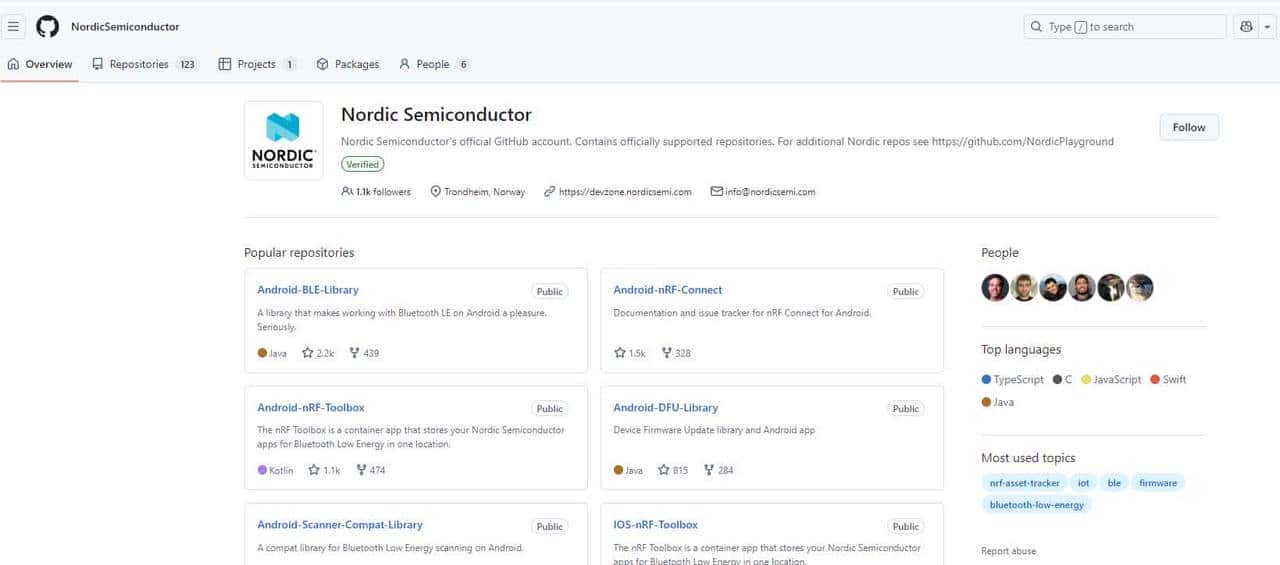Click the followers icon with 1.1k followers
Screen dimensions: 1280x565
coord(347,192)
